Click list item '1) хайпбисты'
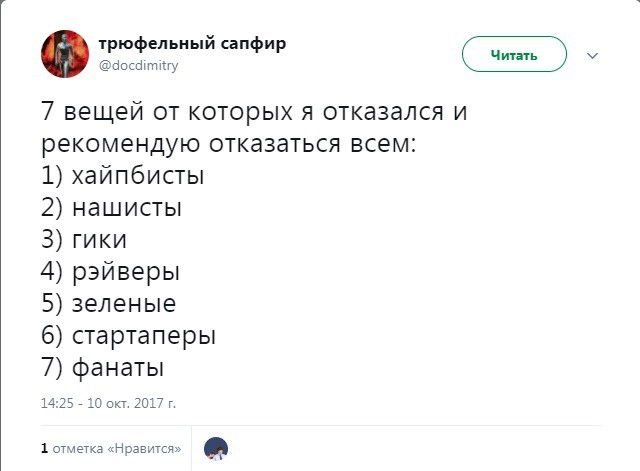640x471 pixels. pos(123,177)
